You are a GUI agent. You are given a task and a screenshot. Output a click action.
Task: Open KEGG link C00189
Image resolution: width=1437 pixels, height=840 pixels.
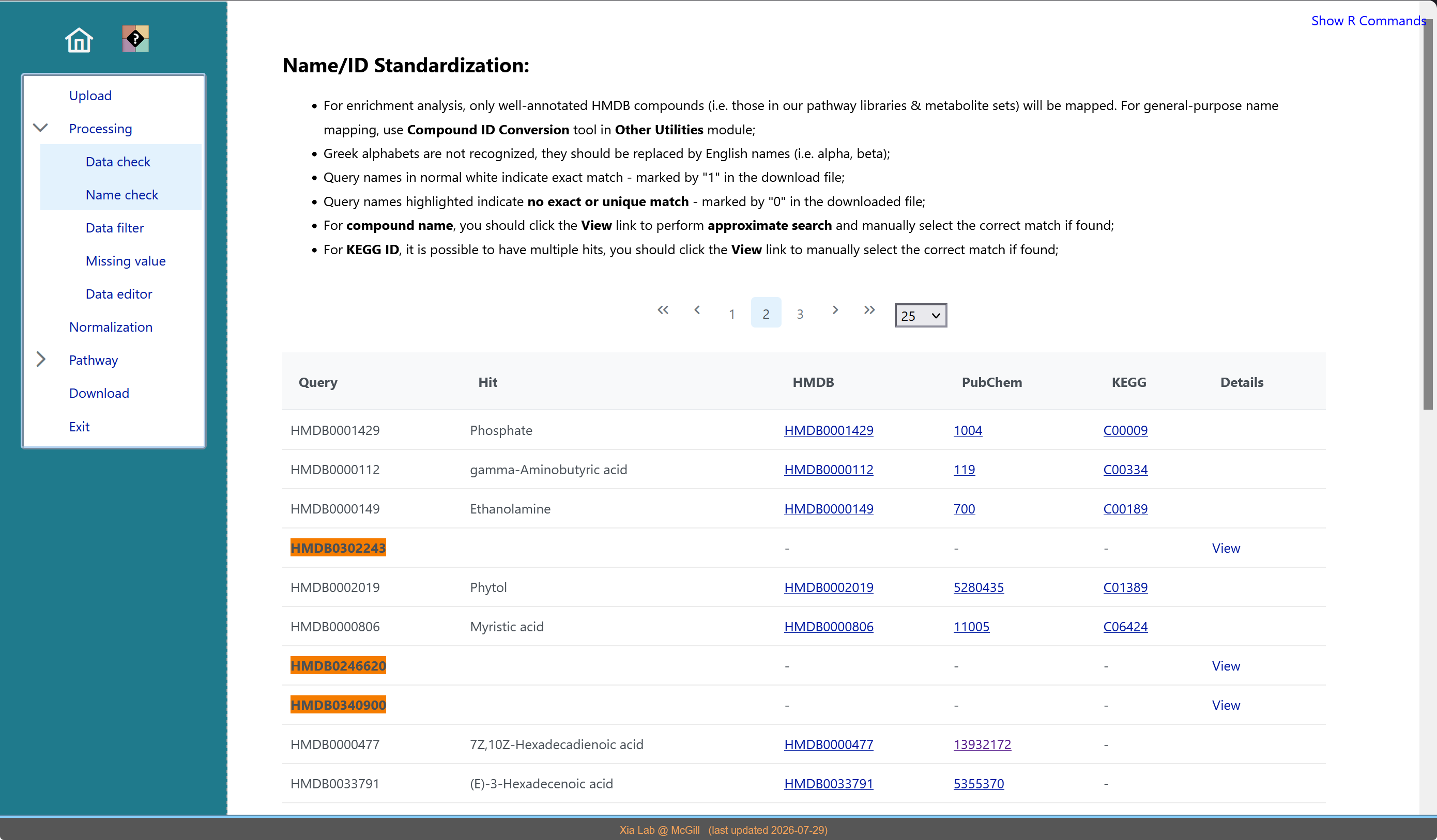coord(1125,509)
